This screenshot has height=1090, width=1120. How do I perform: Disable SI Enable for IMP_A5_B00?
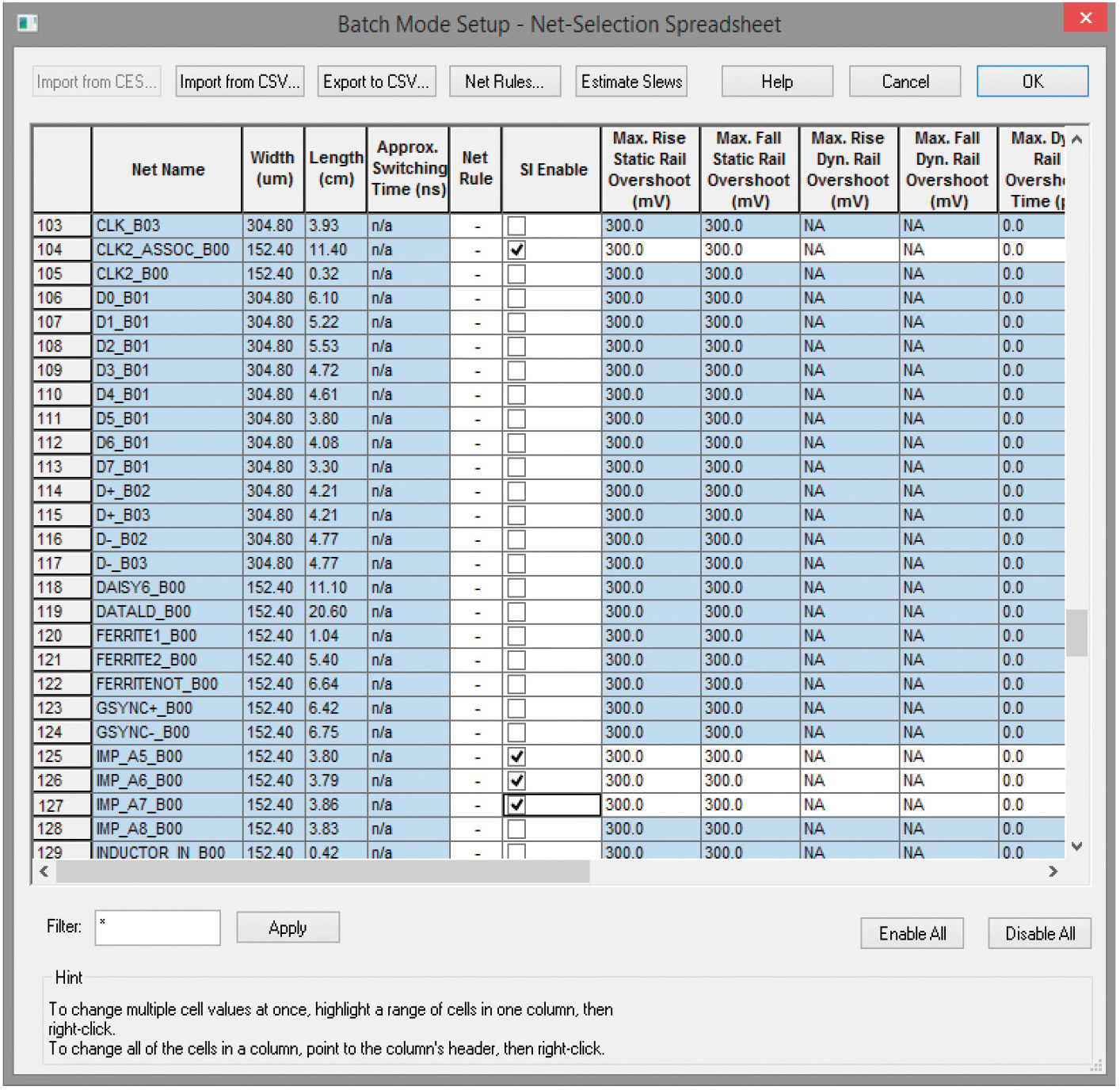(x=516, y=757)
